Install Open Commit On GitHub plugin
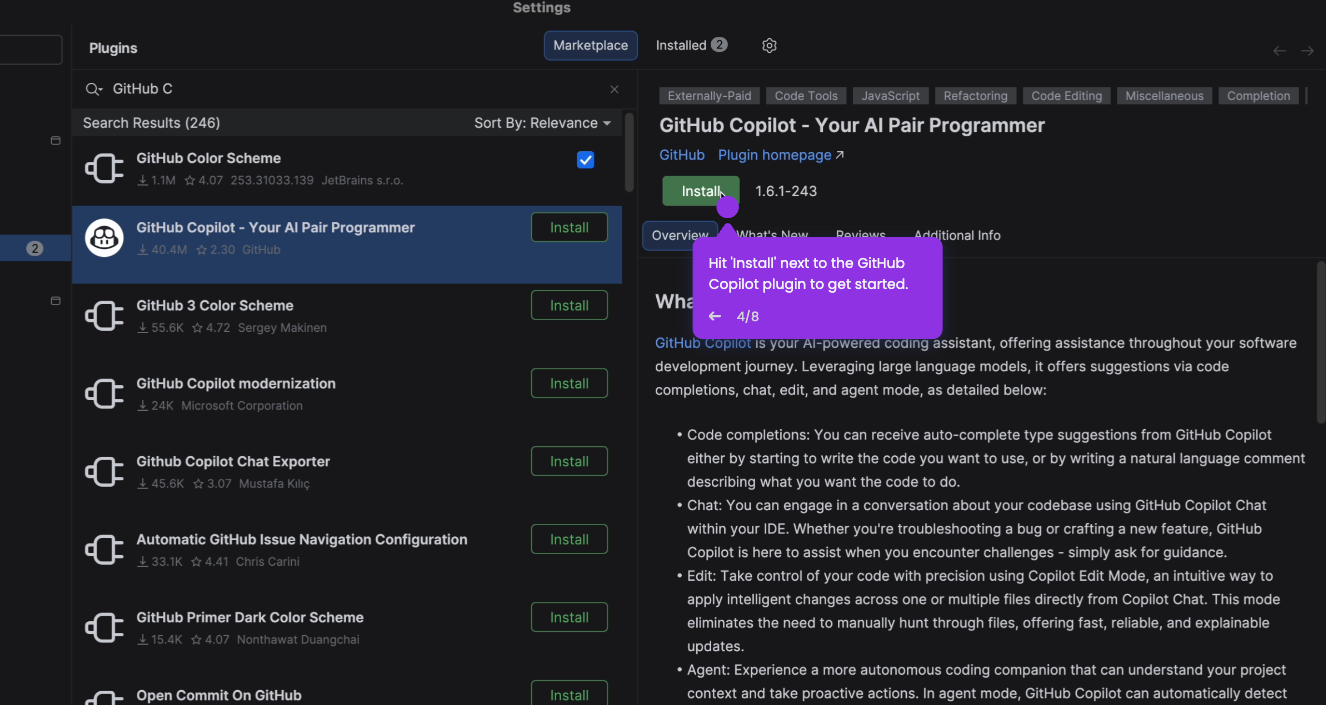Viewport: 1326px width, 705px height. [x=569, y=693]
